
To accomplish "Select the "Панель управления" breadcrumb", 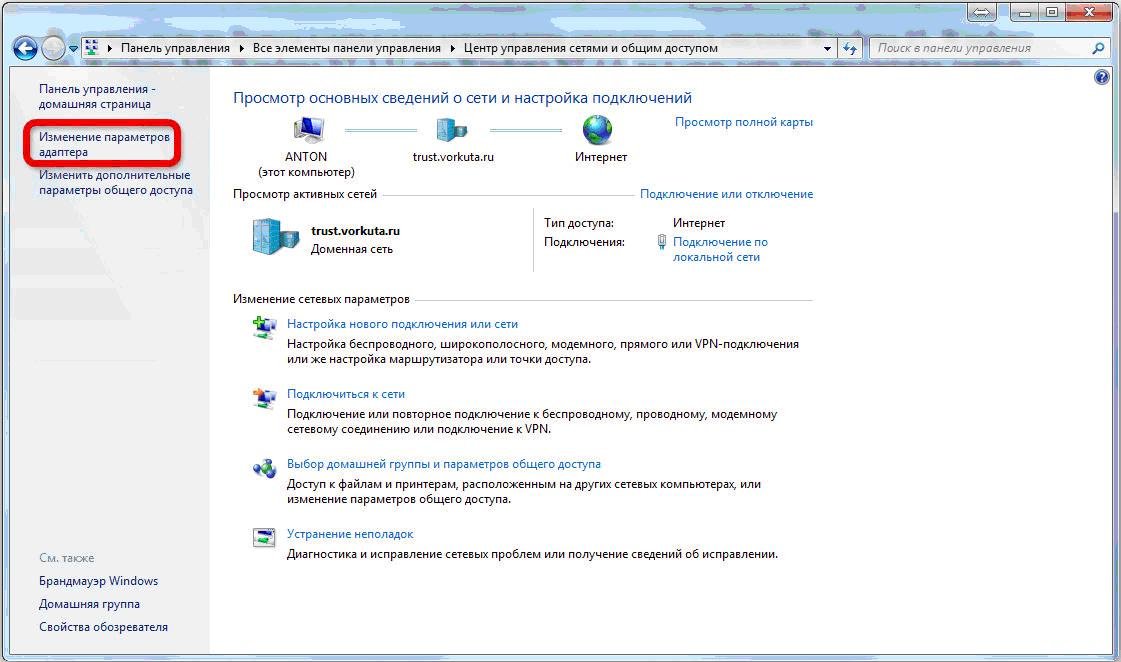I will (x=175, y=48).
